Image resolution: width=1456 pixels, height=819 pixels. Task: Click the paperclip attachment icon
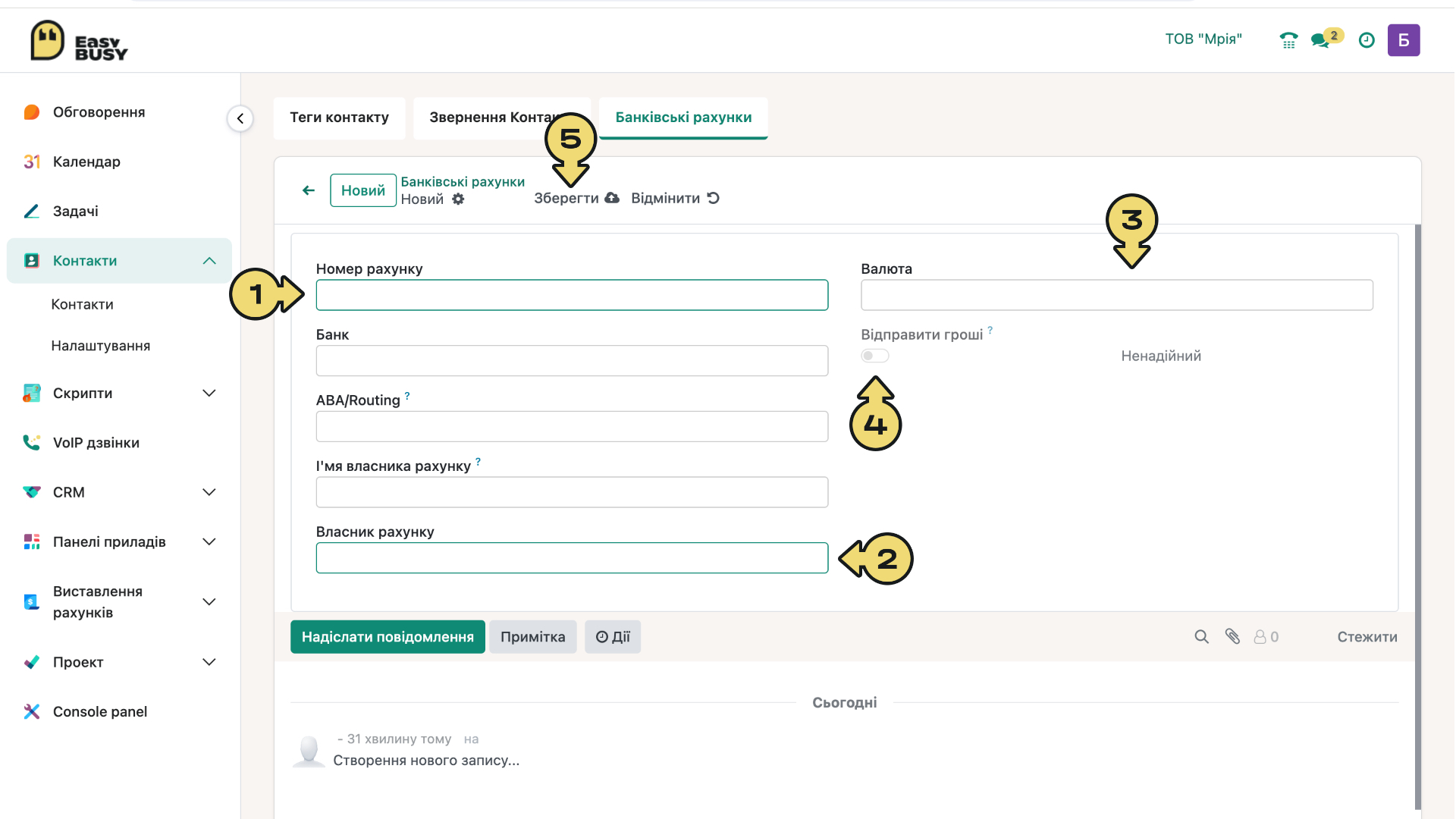[x=1232, y=637]
